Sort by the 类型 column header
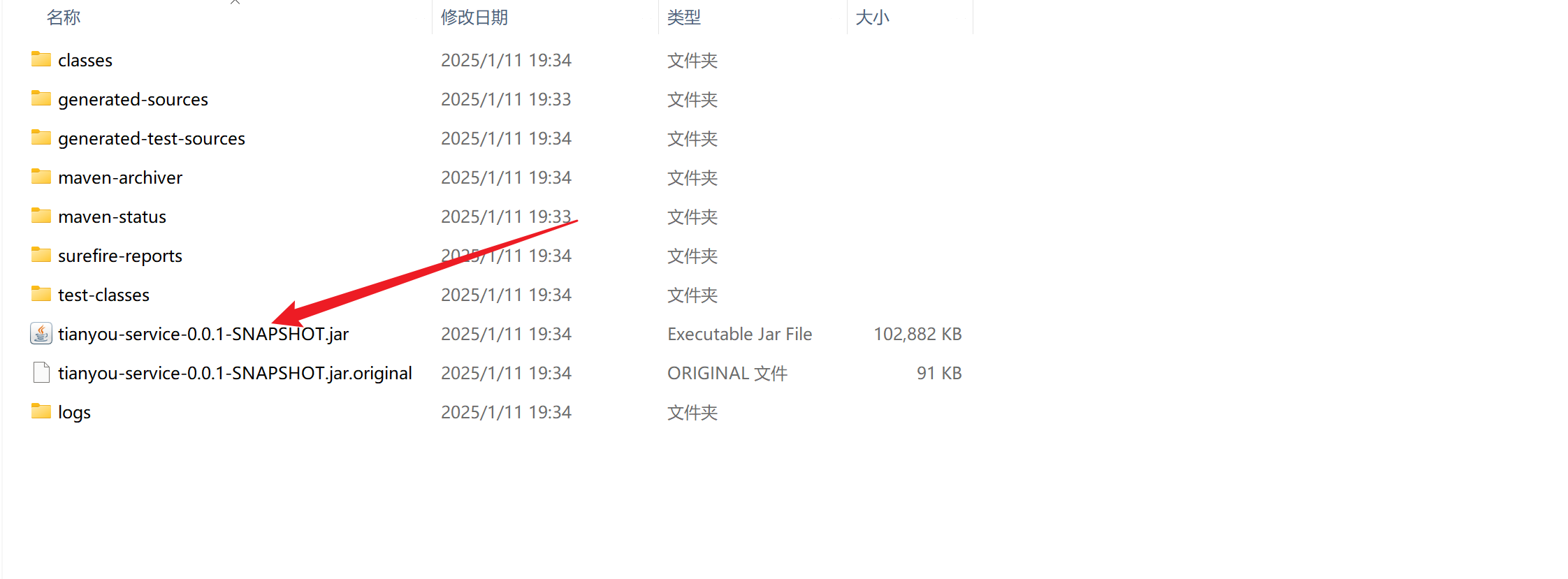 coord(684,17)
